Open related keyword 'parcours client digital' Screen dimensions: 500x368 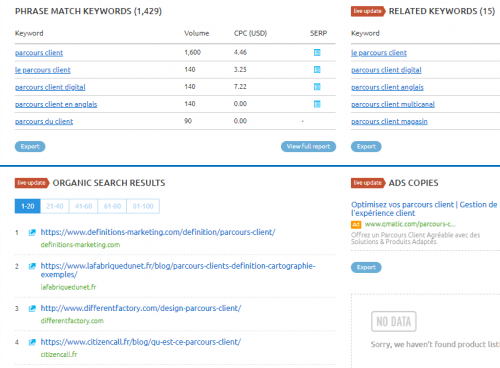click(386, 70)
